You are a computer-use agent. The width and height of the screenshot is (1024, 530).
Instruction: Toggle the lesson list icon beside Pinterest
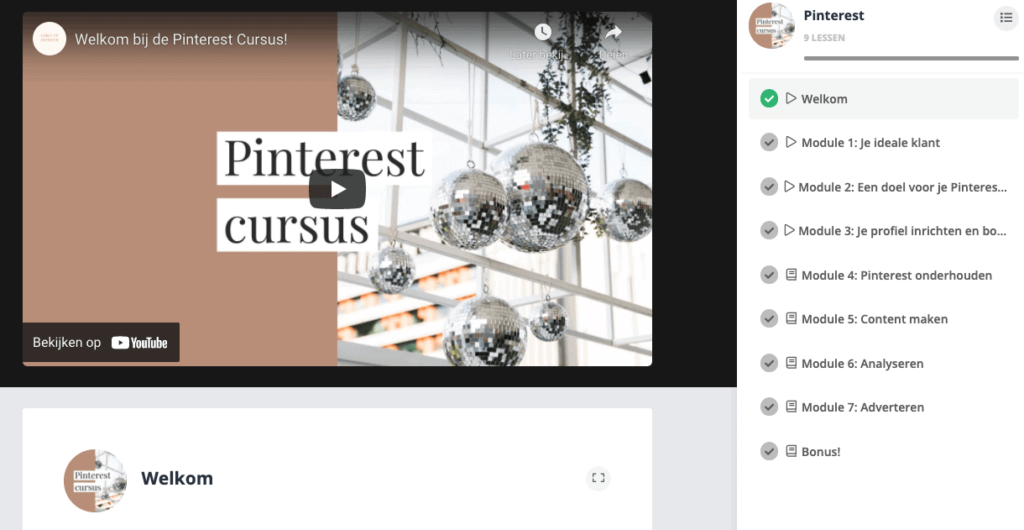[x=1006, y=18]
